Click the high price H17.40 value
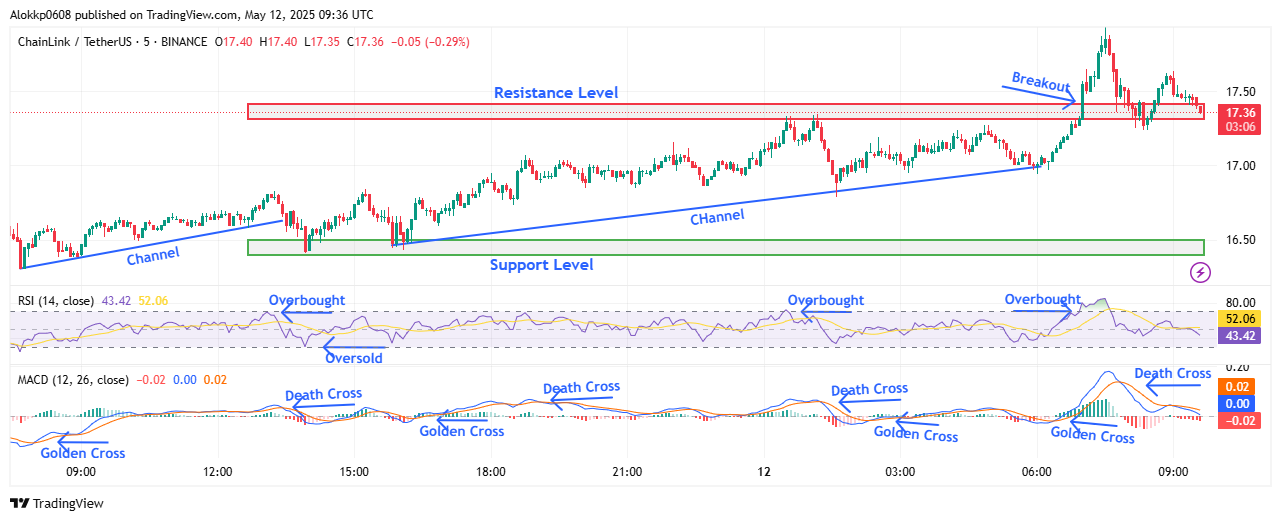Screen dimensions: 1281x521 tap(279, 42)
